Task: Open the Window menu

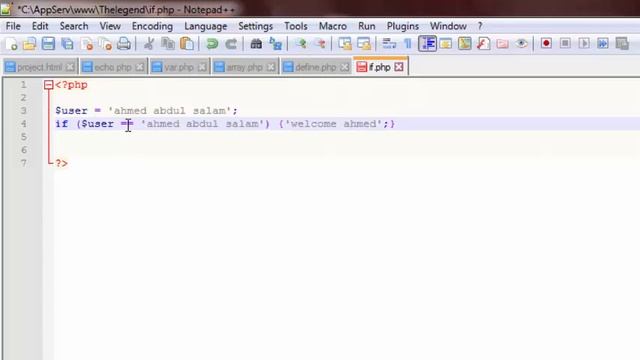Action: 448,26
